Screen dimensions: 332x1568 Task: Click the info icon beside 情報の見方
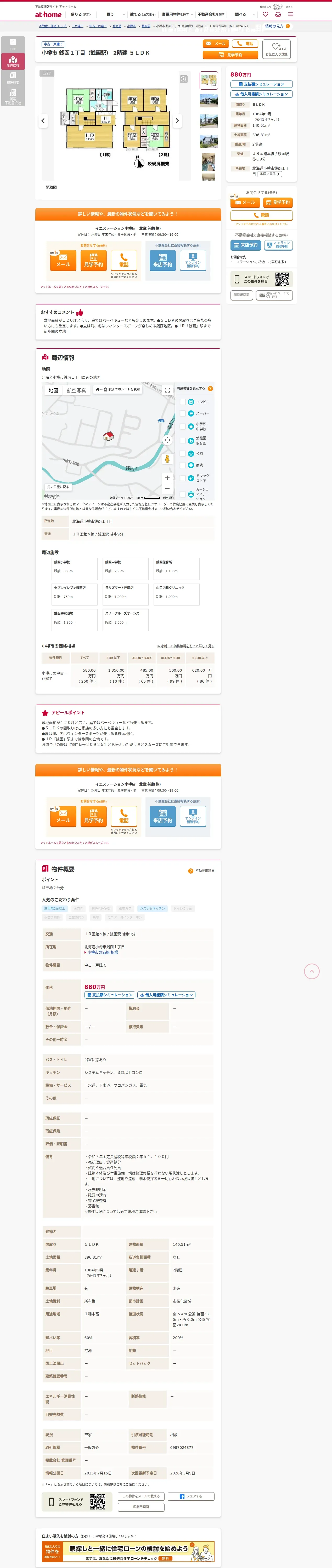288,26
